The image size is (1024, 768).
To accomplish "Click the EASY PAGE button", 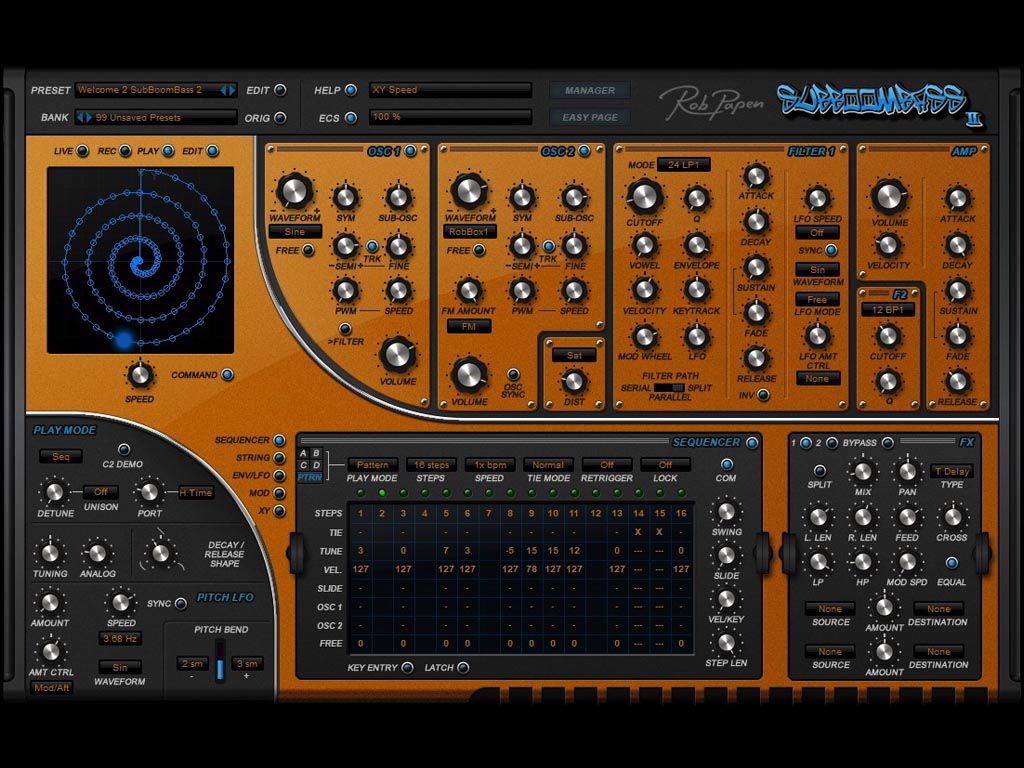I will (x=589, y=117).
